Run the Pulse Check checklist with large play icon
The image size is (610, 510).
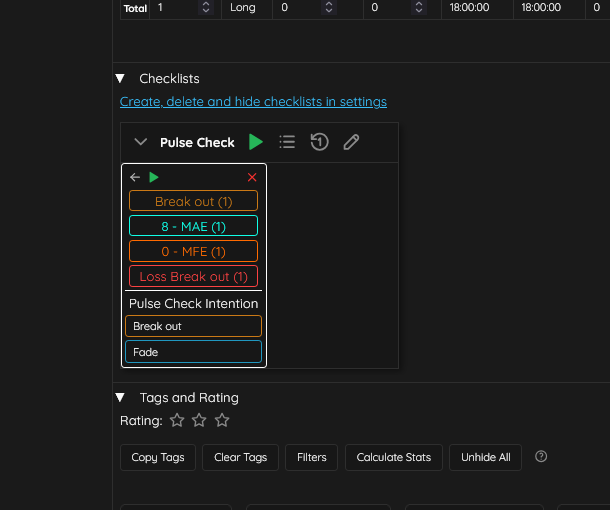pos(256,142)
